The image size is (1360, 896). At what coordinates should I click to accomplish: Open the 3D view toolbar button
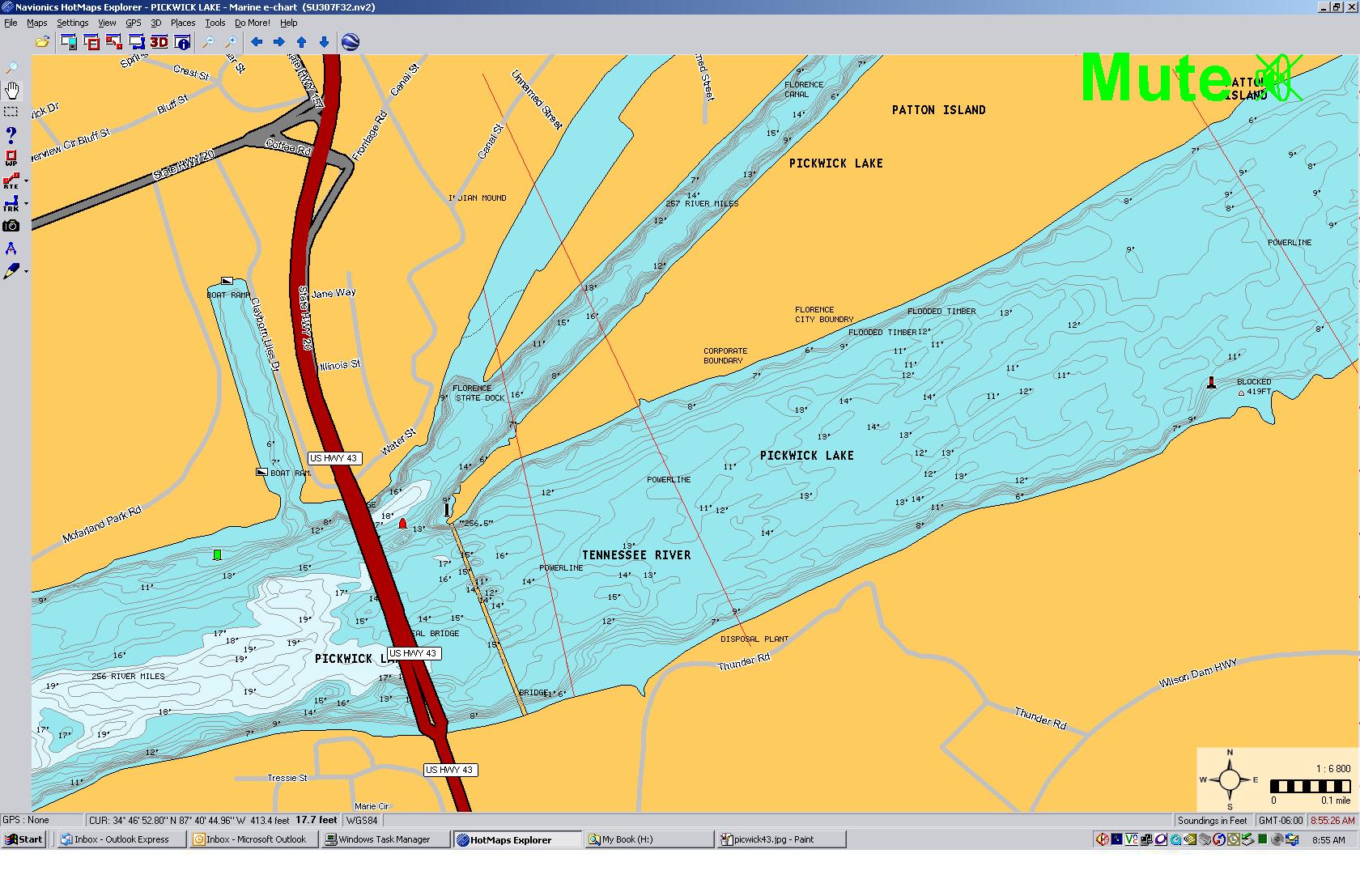pyautogui.click(x=159, y=42)
